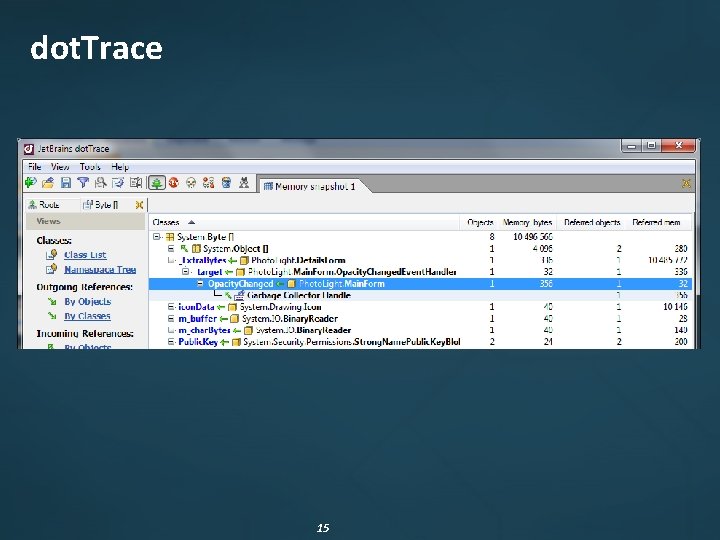Click the JetBrains dotTrace title icon
Image resolution: width=720 pixels, height=540 pixels.
click(x=29, y=148)
